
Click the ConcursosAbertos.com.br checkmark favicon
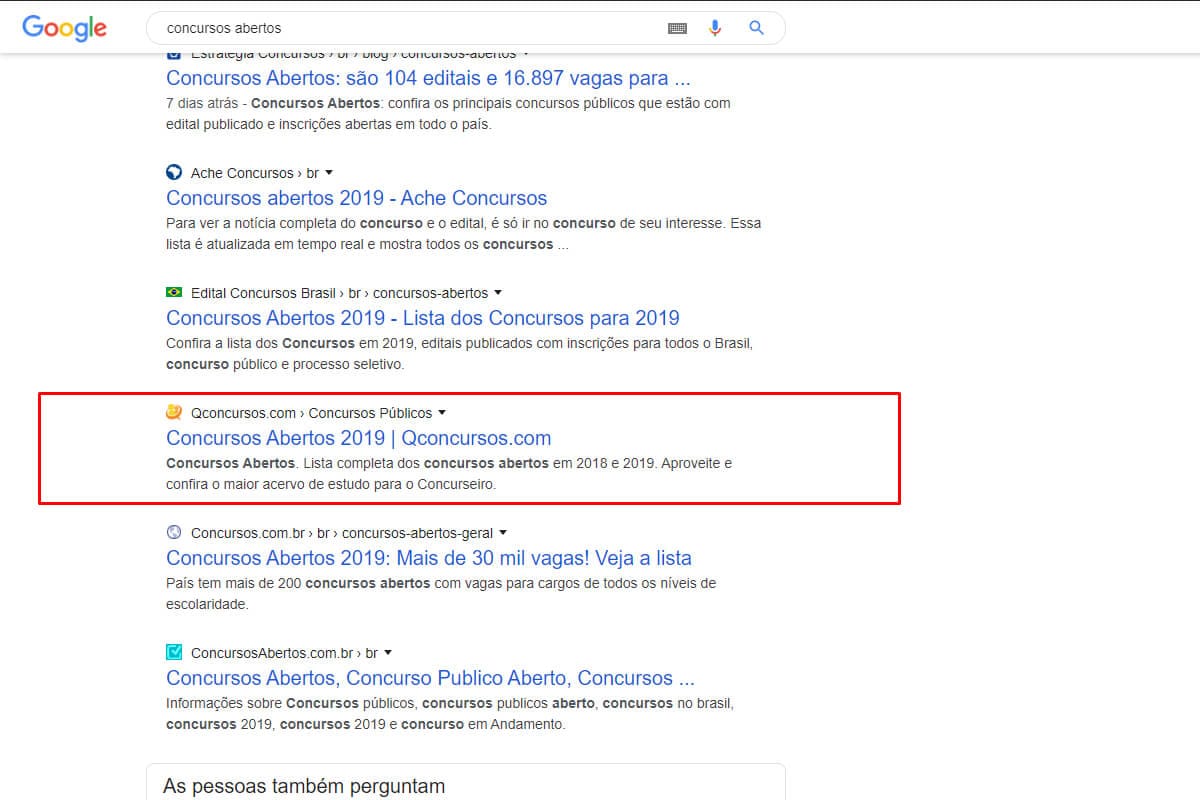[x=174, y=652]
